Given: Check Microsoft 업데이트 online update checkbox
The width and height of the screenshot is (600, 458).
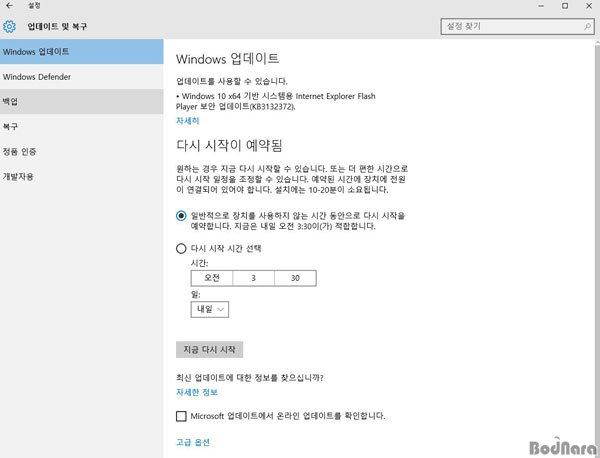Looking at the screenshot, I should click(181, 416).
